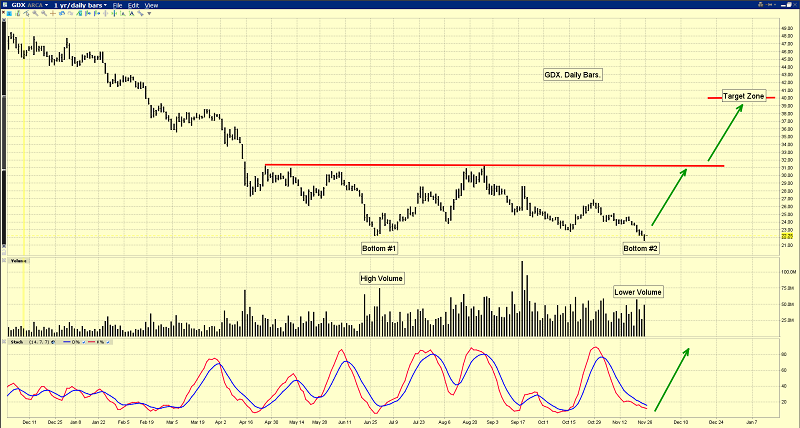800x428 pixels.
Task: Click the pin icon in title bar
Action: click(769, 5)
